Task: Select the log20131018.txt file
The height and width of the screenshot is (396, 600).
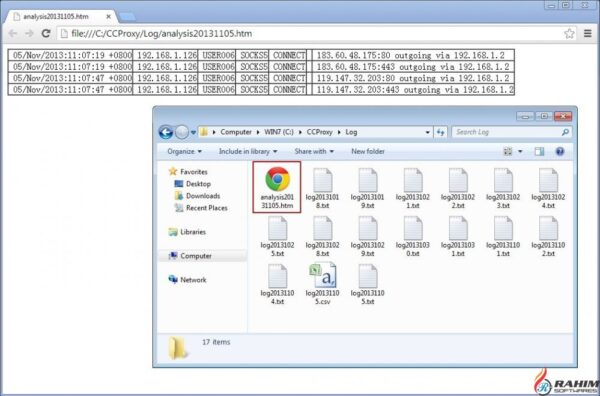Action: point(322,188)
